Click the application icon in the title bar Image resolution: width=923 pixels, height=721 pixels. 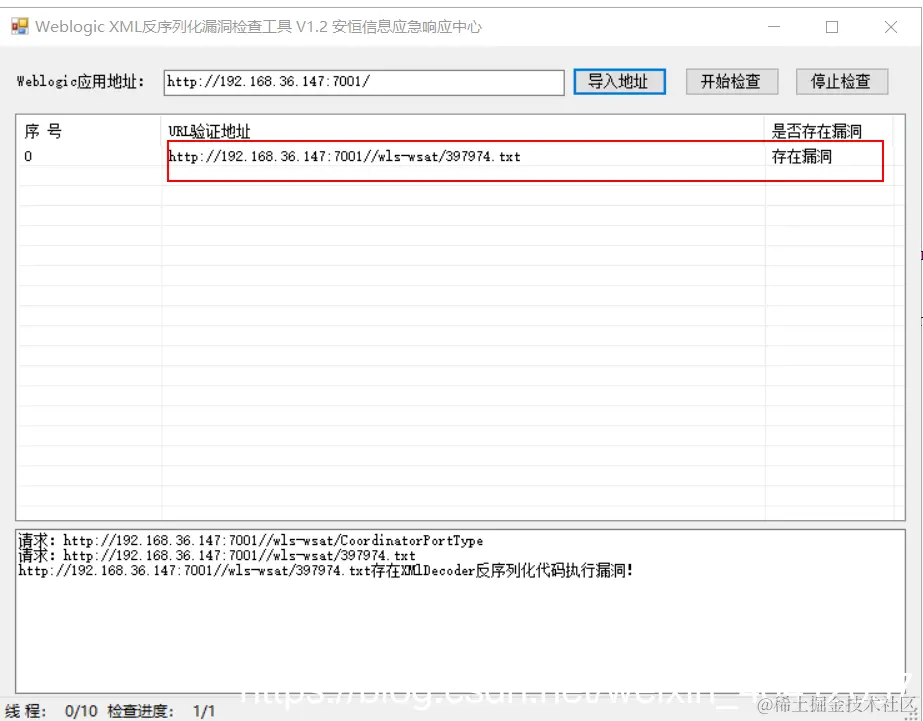(x=19, y=26)
